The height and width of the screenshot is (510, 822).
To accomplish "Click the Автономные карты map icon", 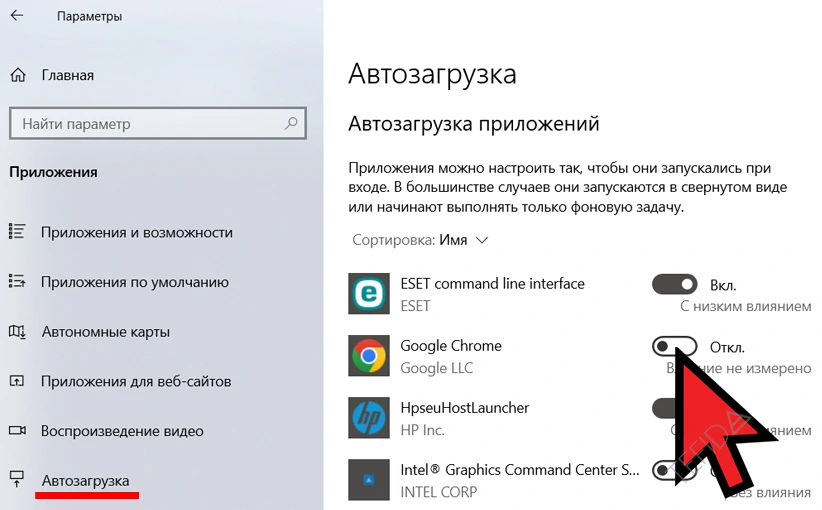I will [x=17, y=331].
